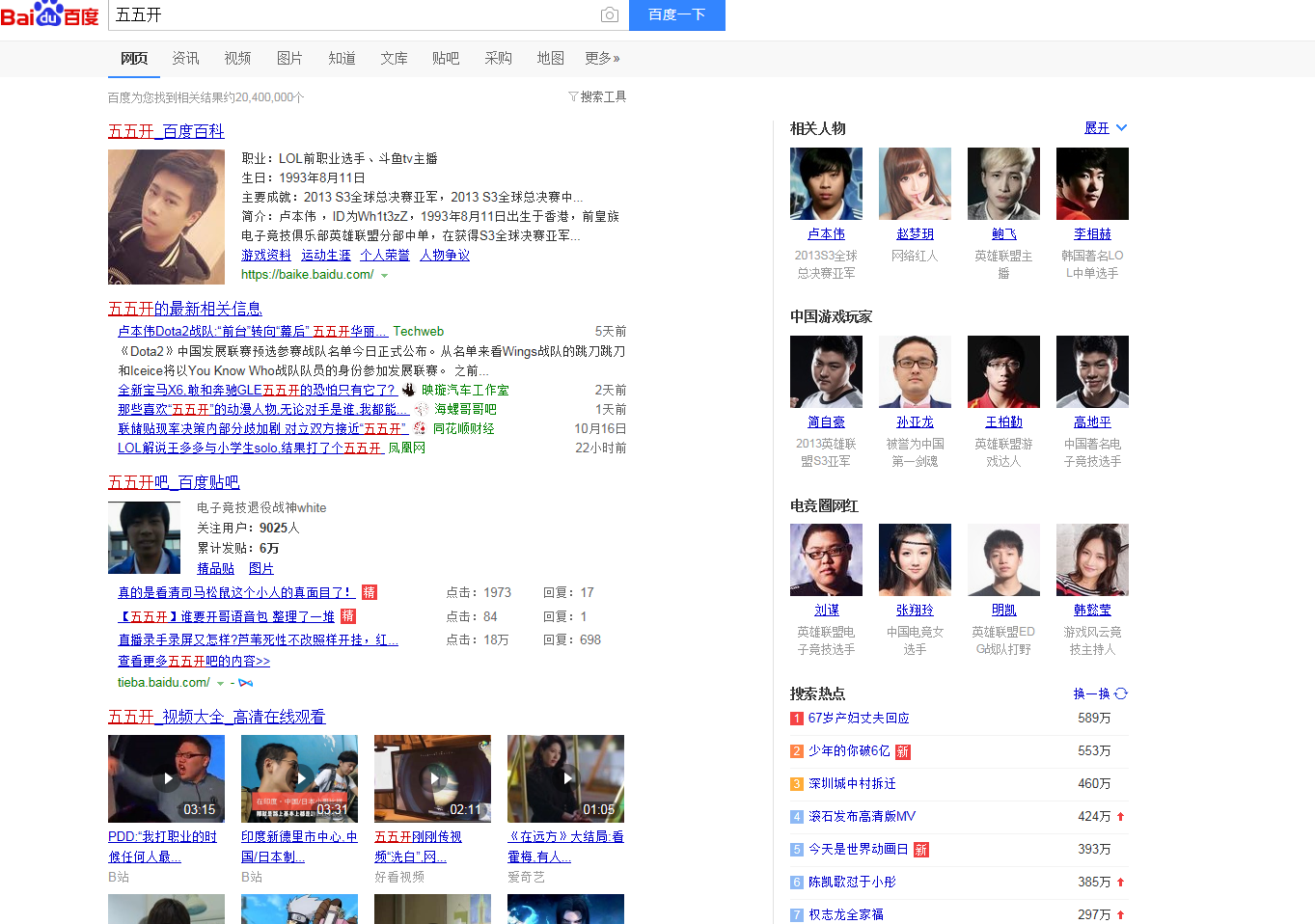Click 查看更多五五开吧的内容 link
1315x924 pixels.
pos(194,661)
